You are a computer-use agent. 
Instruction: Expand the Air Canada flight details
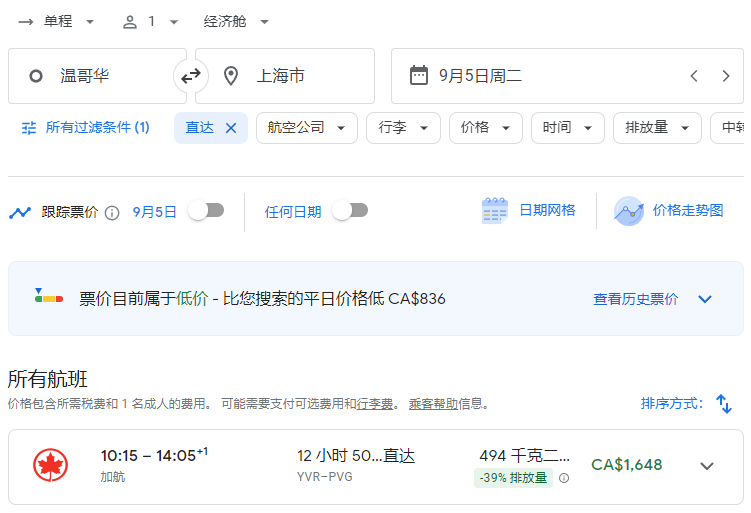[x=707, y=466]
